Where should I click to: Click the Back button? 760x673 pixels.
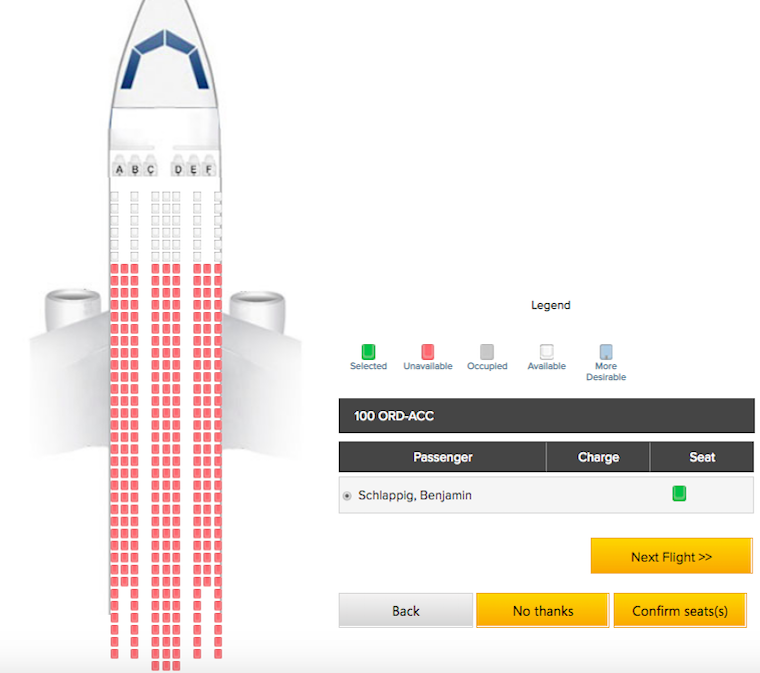tap(406, 610)
